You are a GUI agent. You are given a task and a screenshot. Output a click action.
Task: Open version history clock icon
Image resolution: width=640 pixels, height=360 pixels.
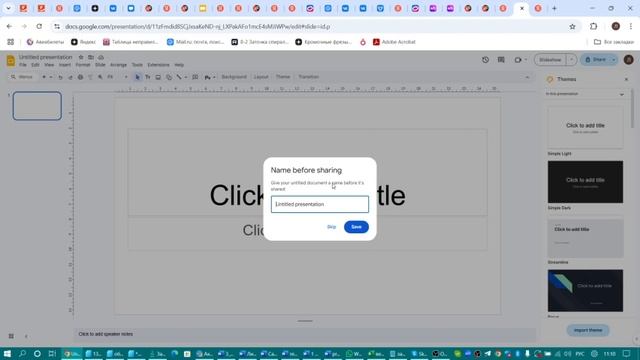pos(485,60)
